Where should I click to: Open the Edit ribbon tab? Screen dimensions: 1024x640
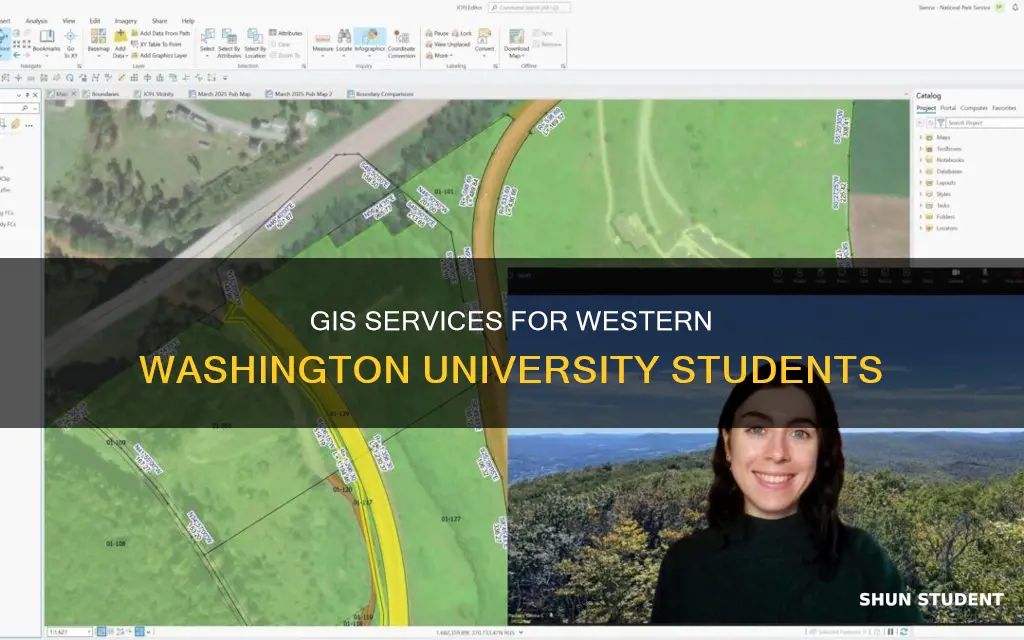click(95, 21)
